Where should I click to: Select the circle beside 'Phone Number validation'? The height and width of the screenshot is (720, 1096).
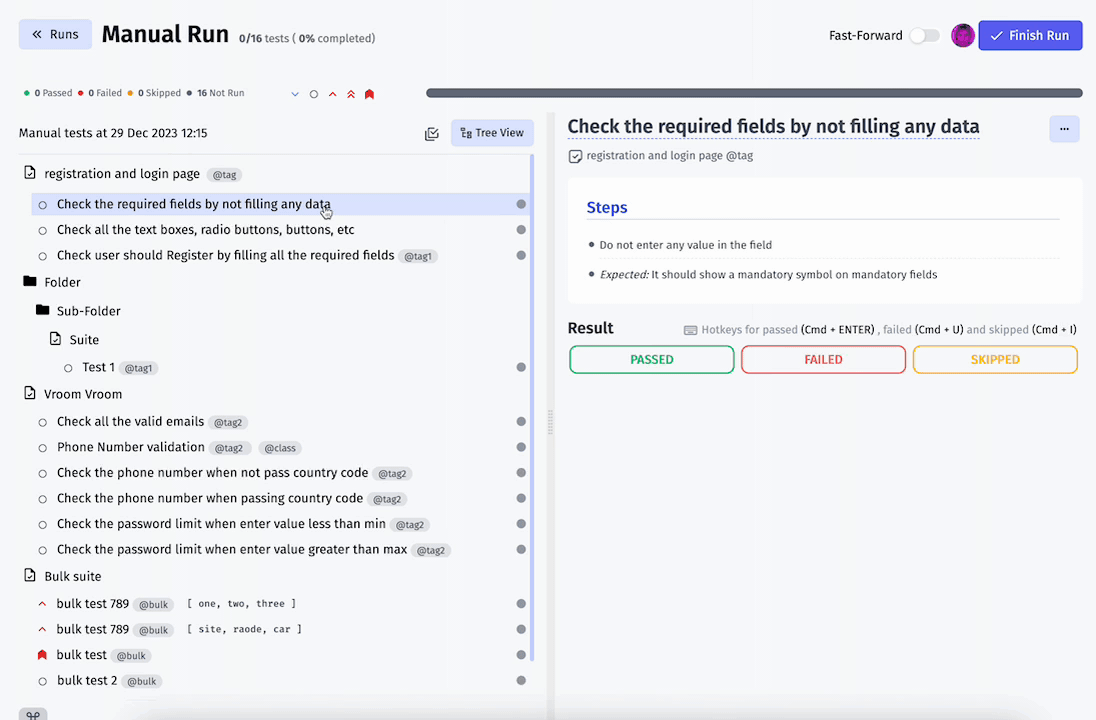(x=43, y=448)
